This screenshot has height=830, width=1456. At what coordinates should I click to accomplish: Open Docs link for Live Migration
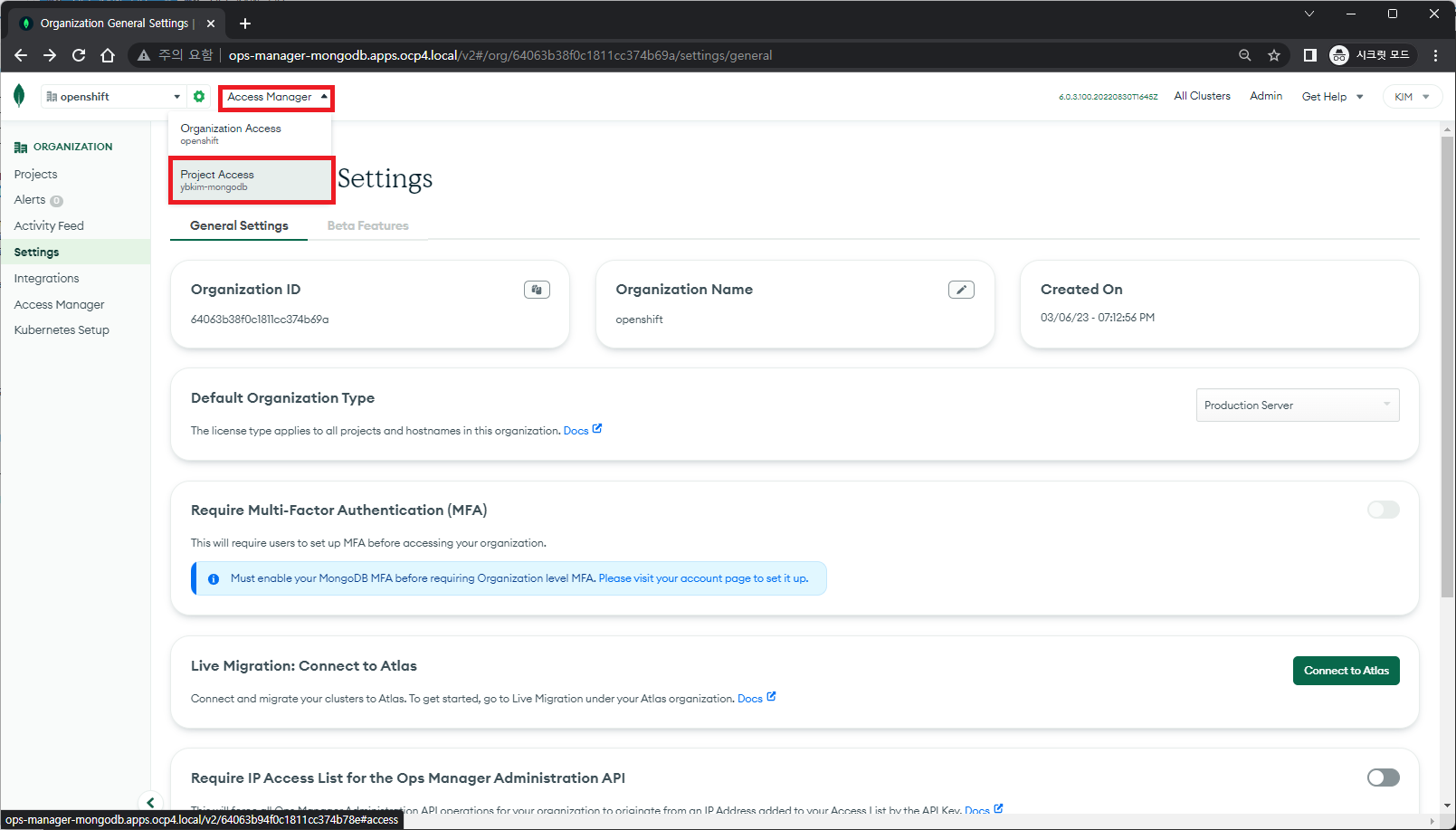tap(757, 698)
